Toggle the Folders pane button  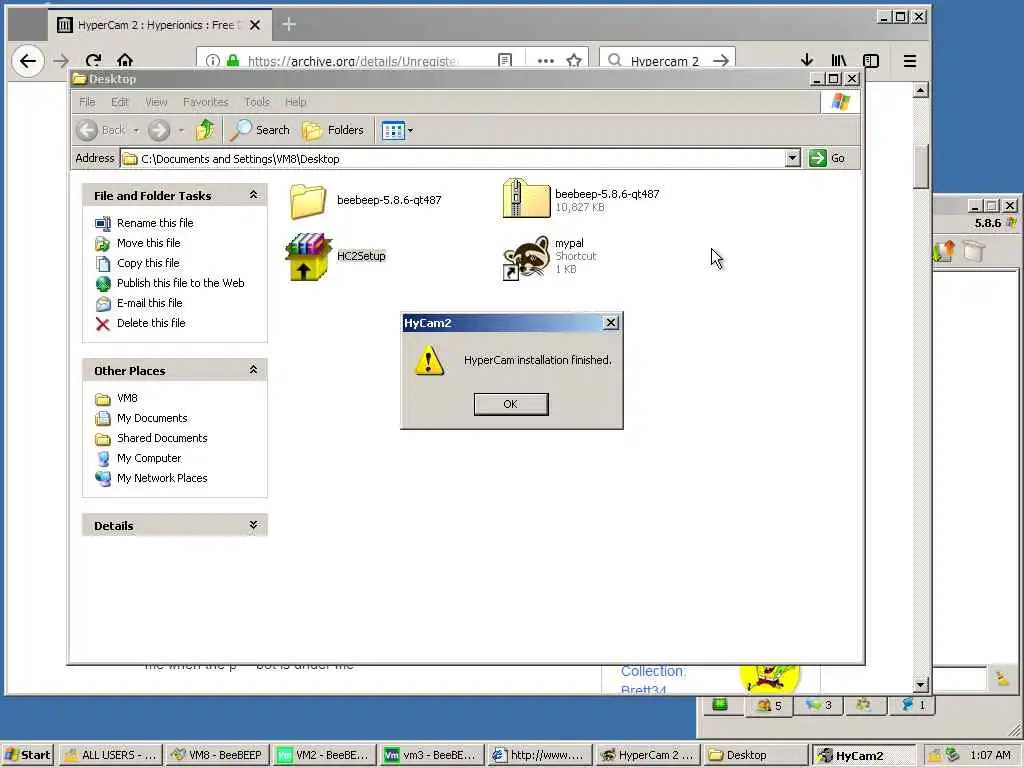333,130
